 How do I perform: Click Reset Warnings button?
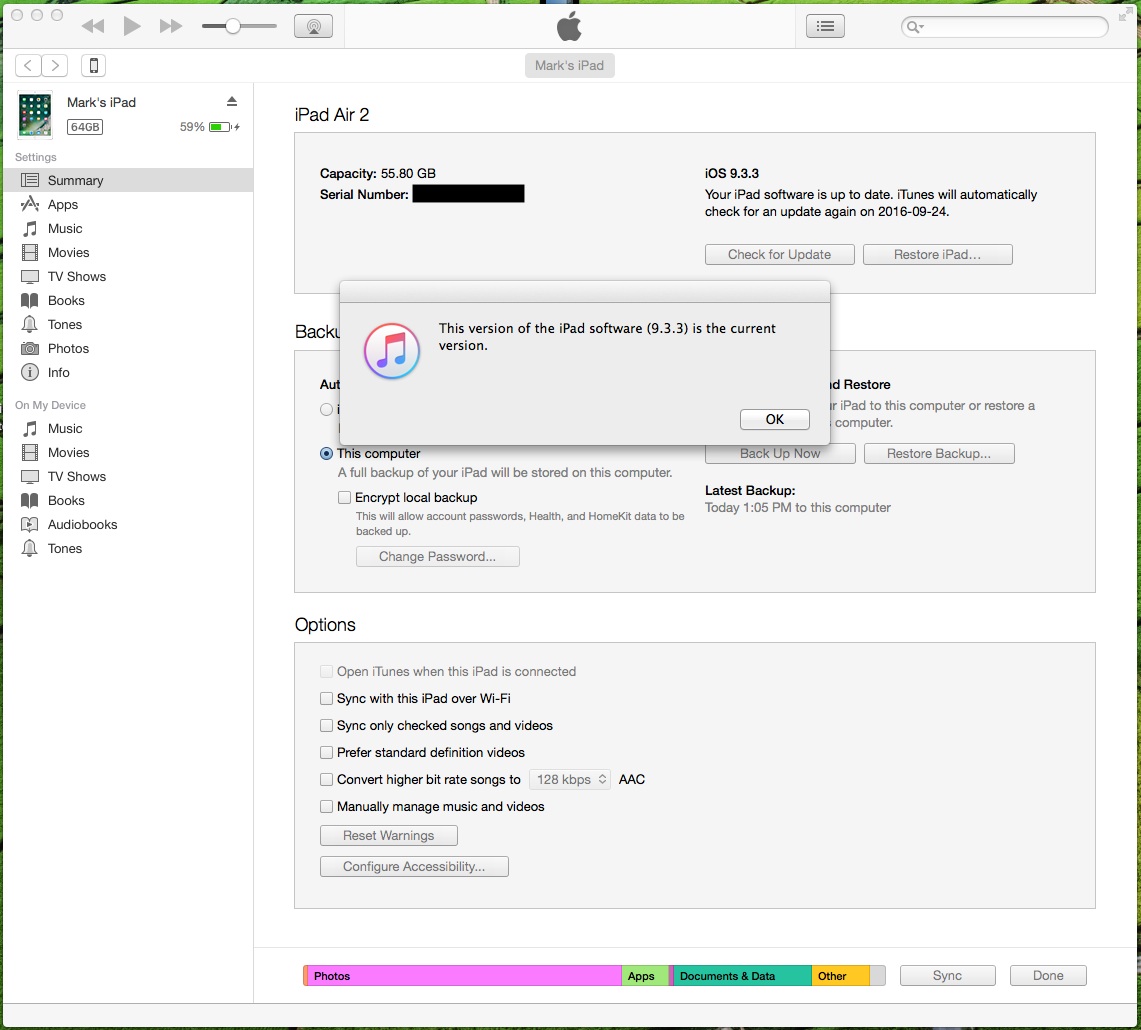pyautogui.click(x=389, y=836)
